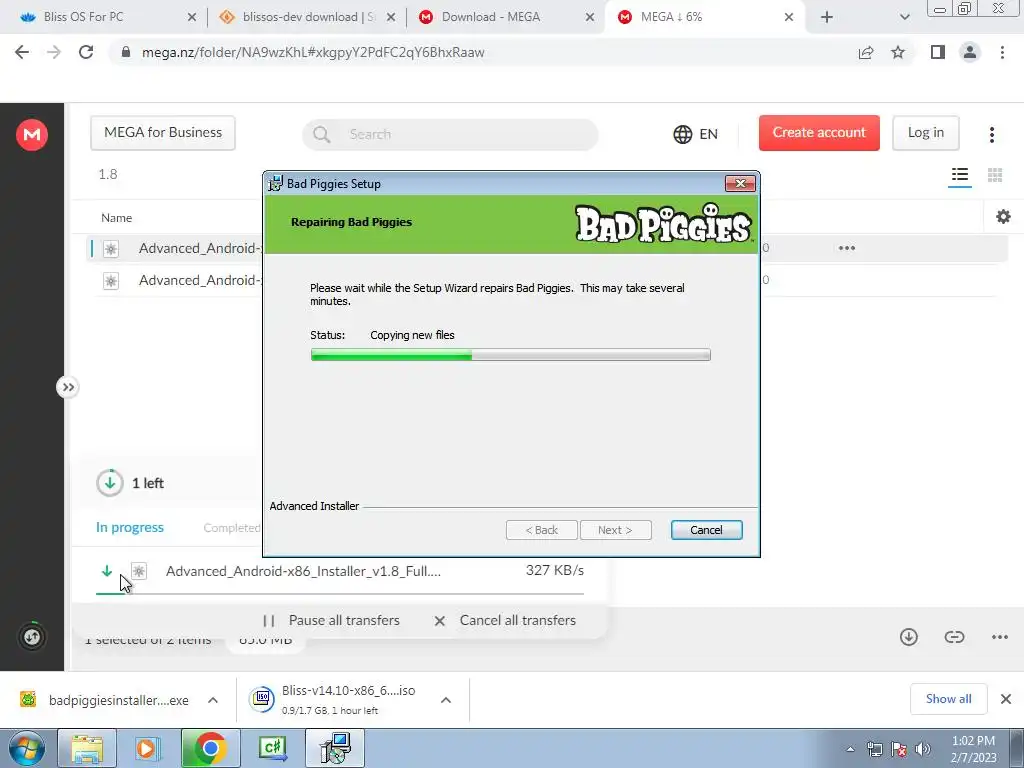Viewport: 1024px width, 768px height.
Task: Click the Chrome taskbar icon
Action: click(210, 748)
